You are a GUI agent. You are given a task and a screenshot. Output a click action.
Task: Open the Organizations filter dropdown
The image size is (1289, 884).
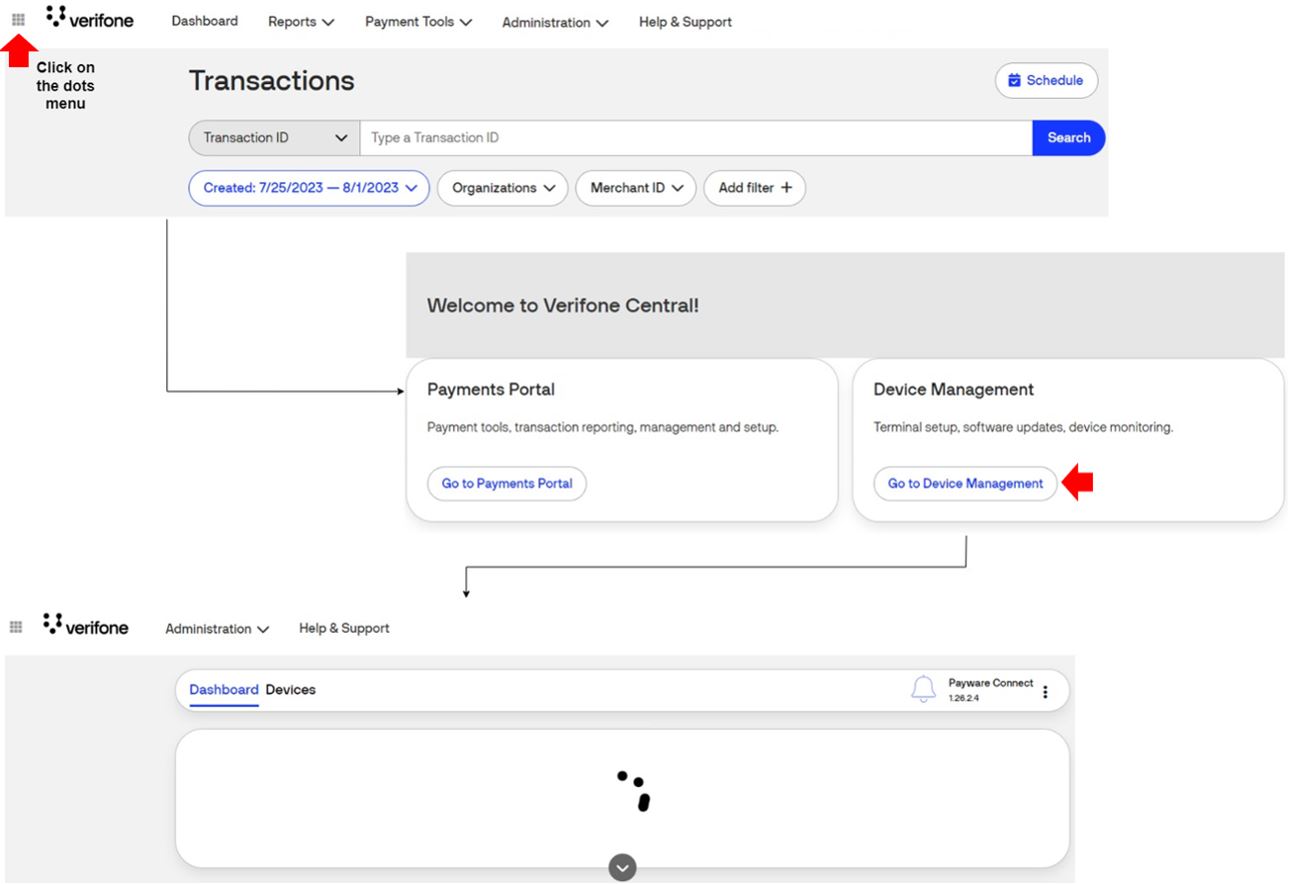tap(502, 188)
